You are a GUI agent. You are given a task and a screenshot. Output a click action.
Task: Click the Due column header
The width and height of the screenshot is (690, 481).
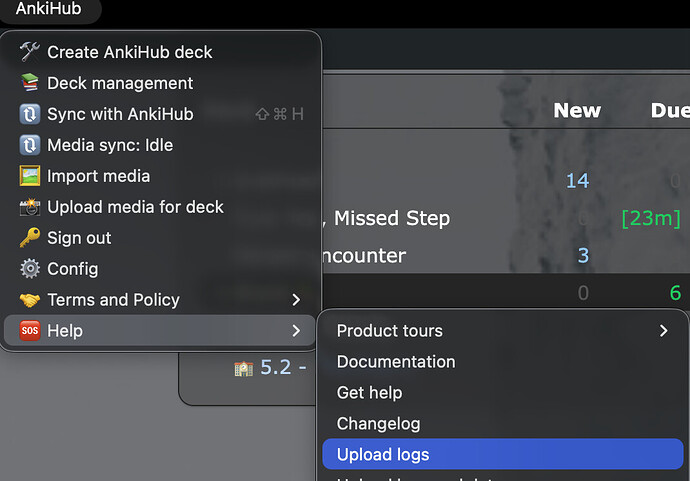[x=670, y=110]
